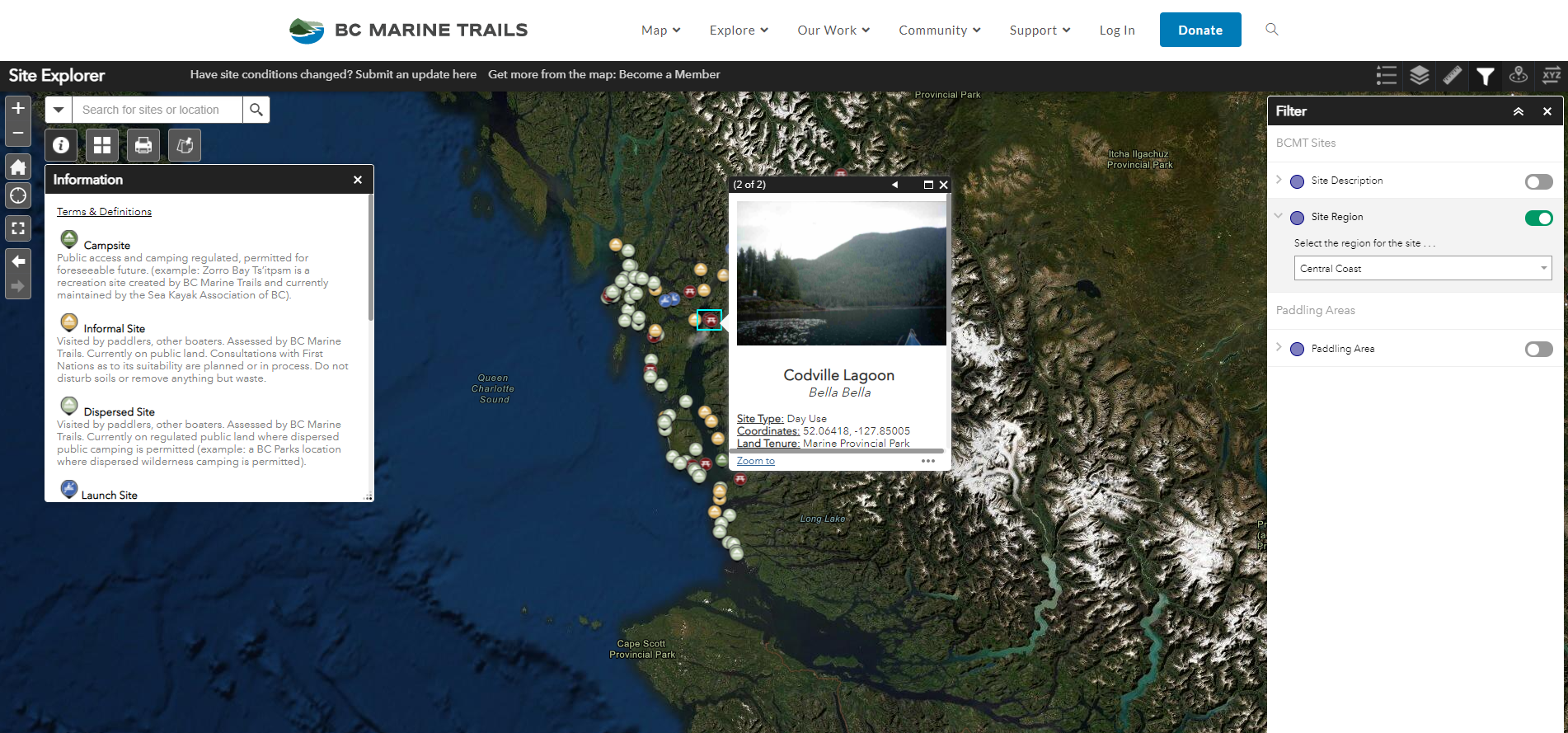Viewport: 1568px width, 733px height.
Task: Open the basemap gallery grid icon
Action: 102,146
